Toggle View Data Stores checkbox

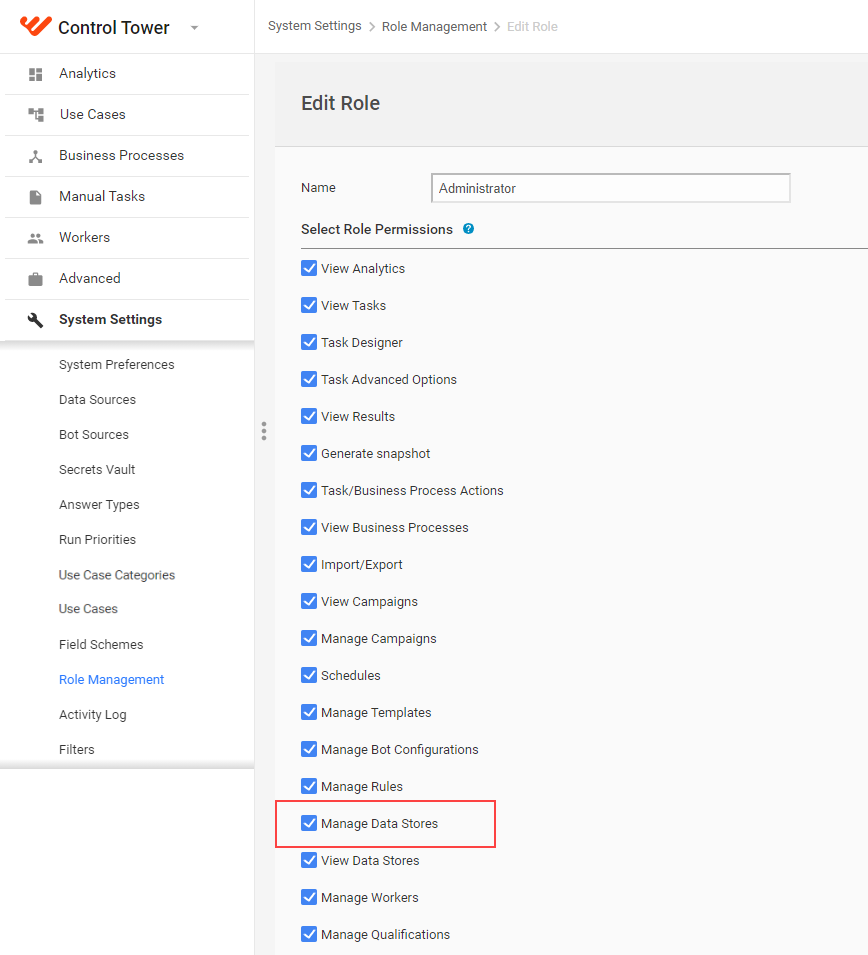[309, 861]
